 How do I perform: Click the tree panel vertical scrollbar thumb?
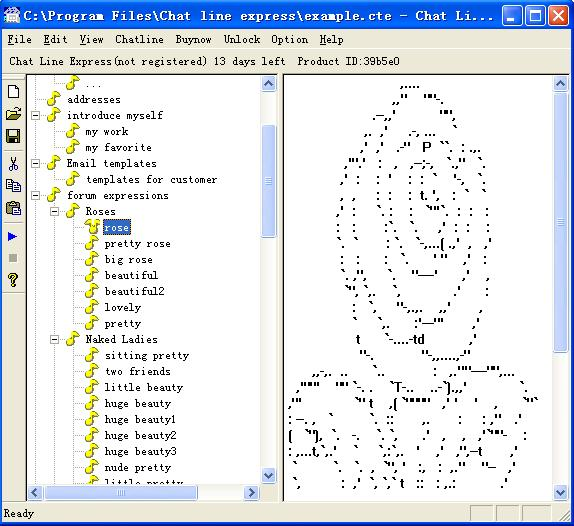269,181
